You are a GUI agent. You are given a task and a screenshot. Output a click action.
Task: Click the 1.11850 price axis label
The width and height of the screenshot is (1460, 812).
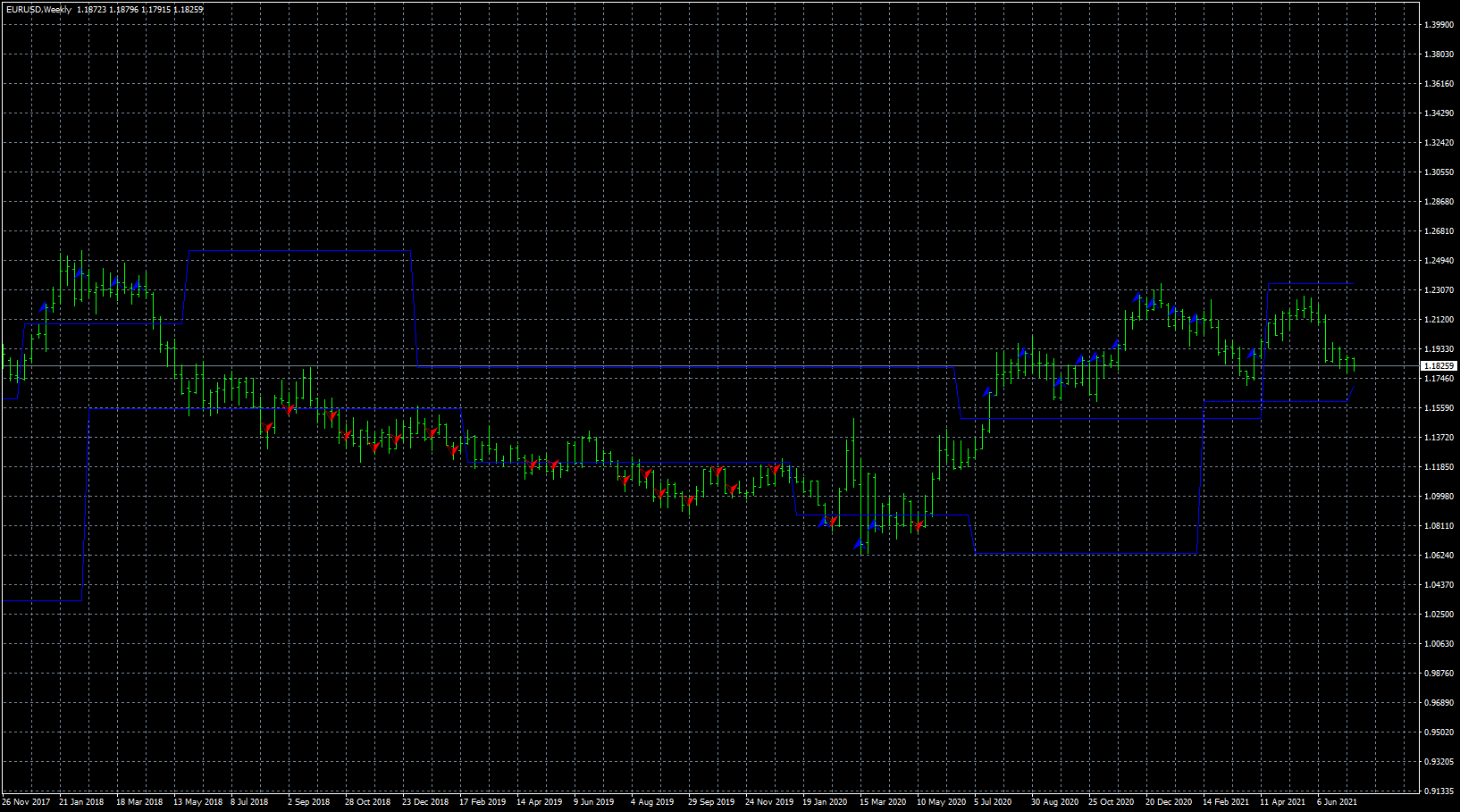(1439, 467)
